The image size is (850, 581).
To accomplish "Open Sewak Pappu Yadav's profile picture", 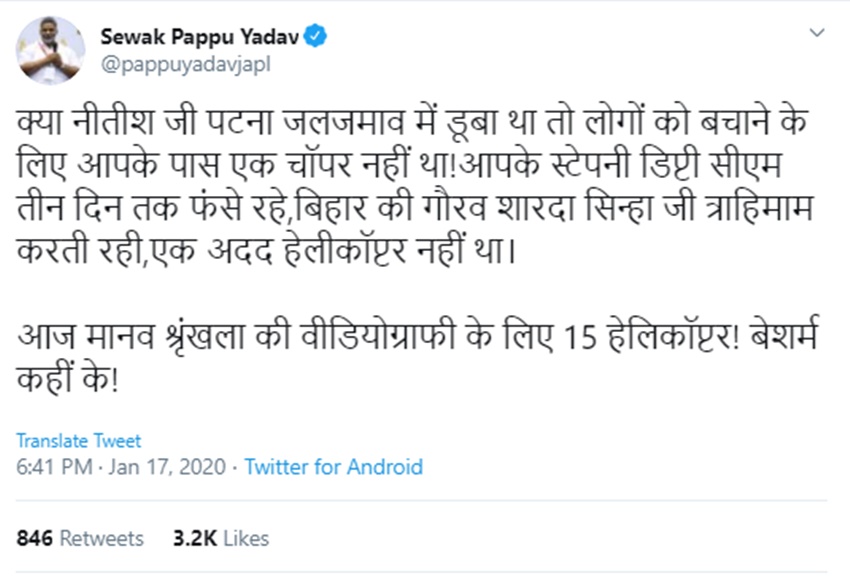I will pos(52,50).
